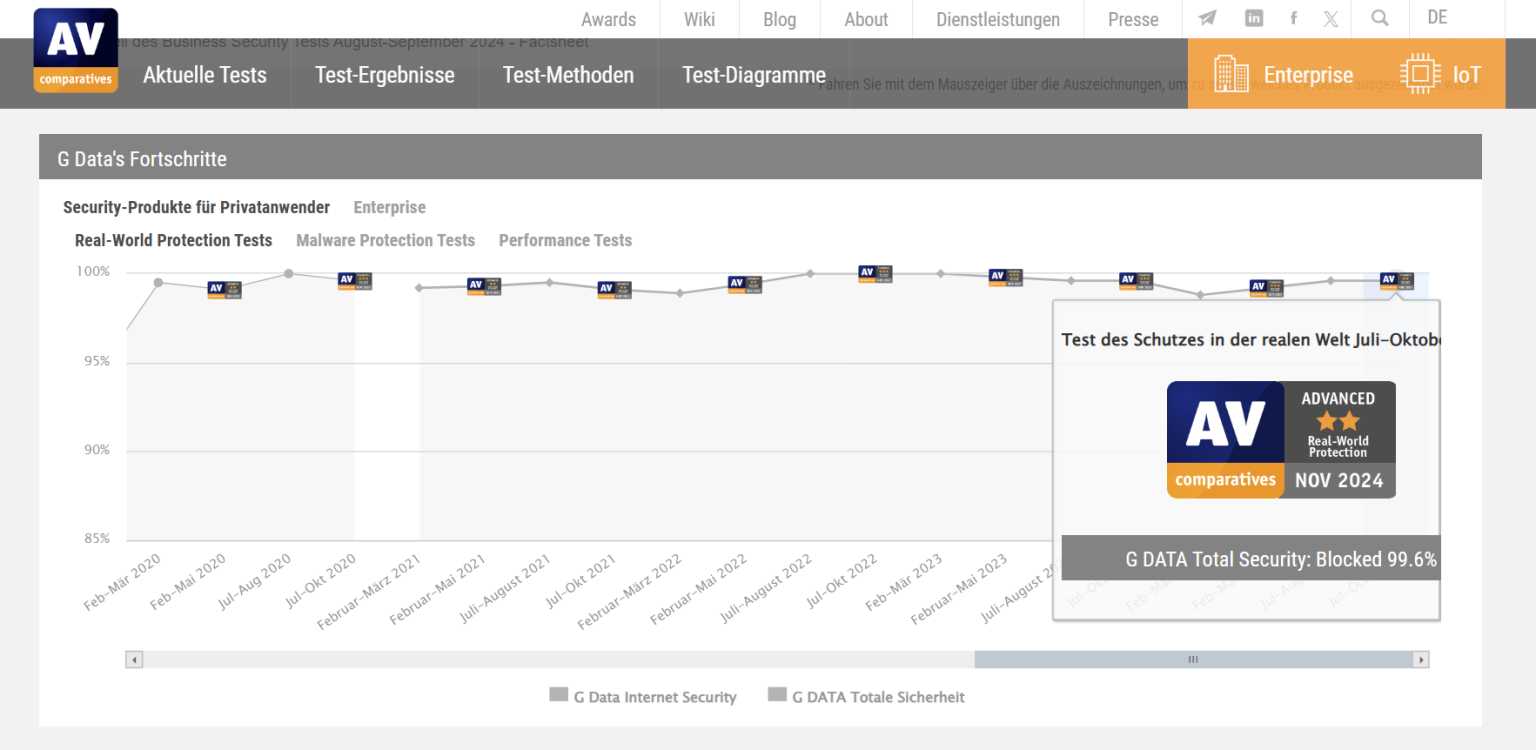The image size is (1536, 750).
Task: Switch to Malware Protection Tests tab
Action: point(385,240)
